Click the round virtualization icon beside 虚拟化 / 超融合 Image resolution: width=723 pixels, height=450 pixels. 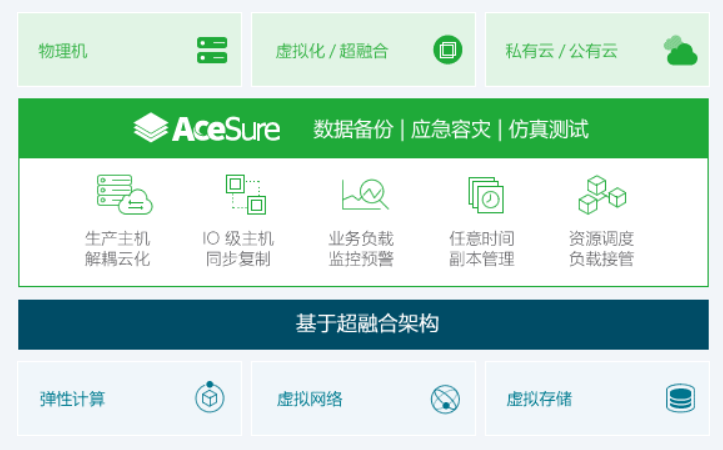pos(447,50)
